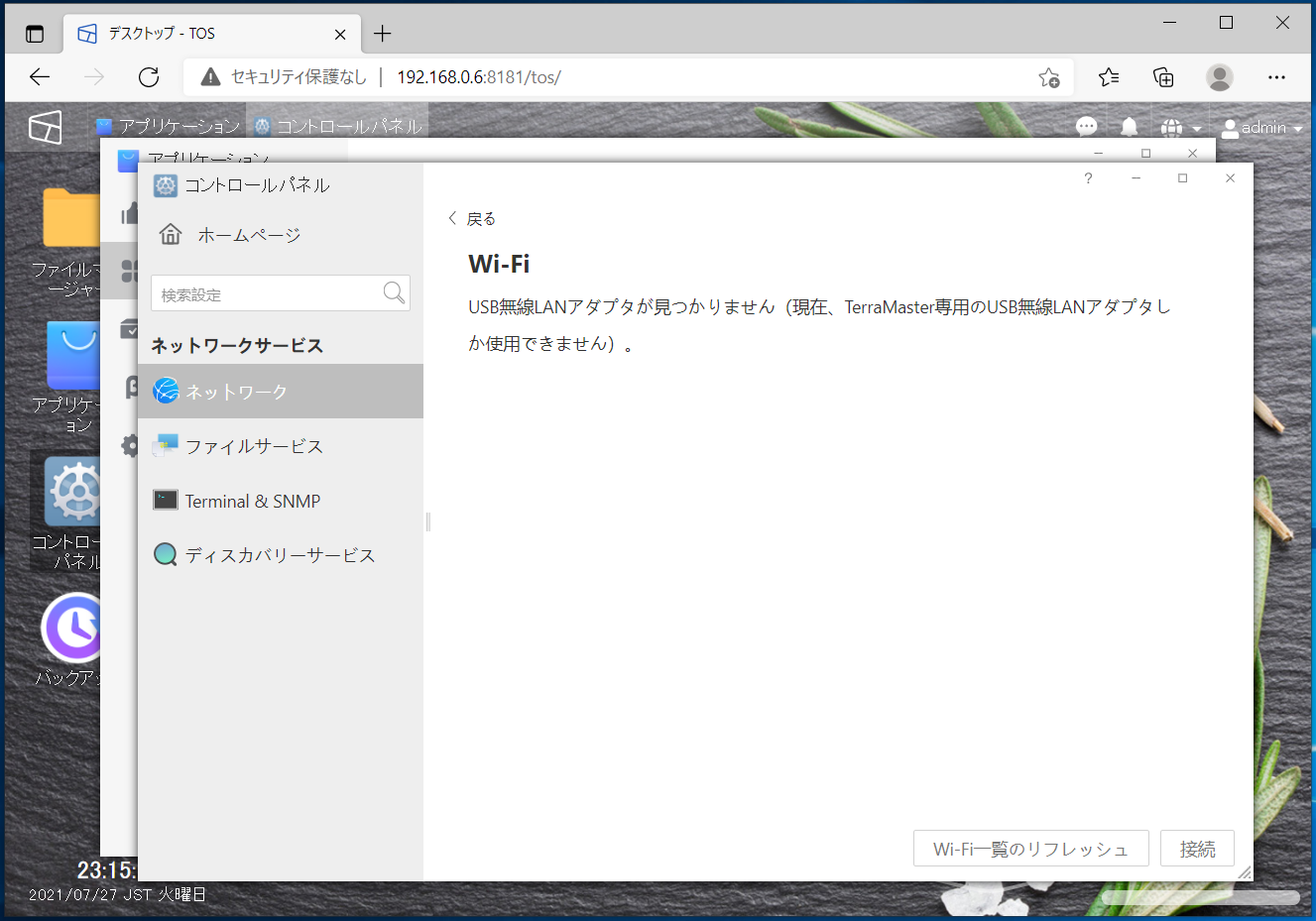
Task: Click the discovery service magnifier icon
Action: point(166,555)
